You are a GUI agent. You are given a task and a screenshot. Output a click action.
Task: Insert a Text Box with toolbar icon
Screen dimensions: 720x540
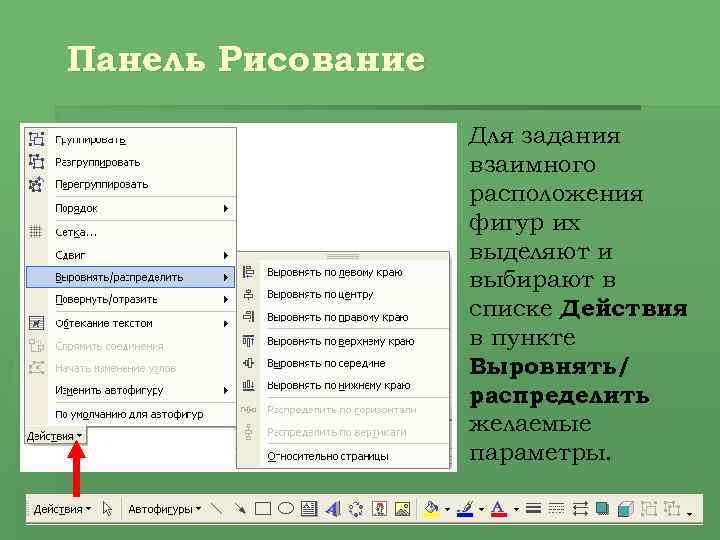pos(309,509)
